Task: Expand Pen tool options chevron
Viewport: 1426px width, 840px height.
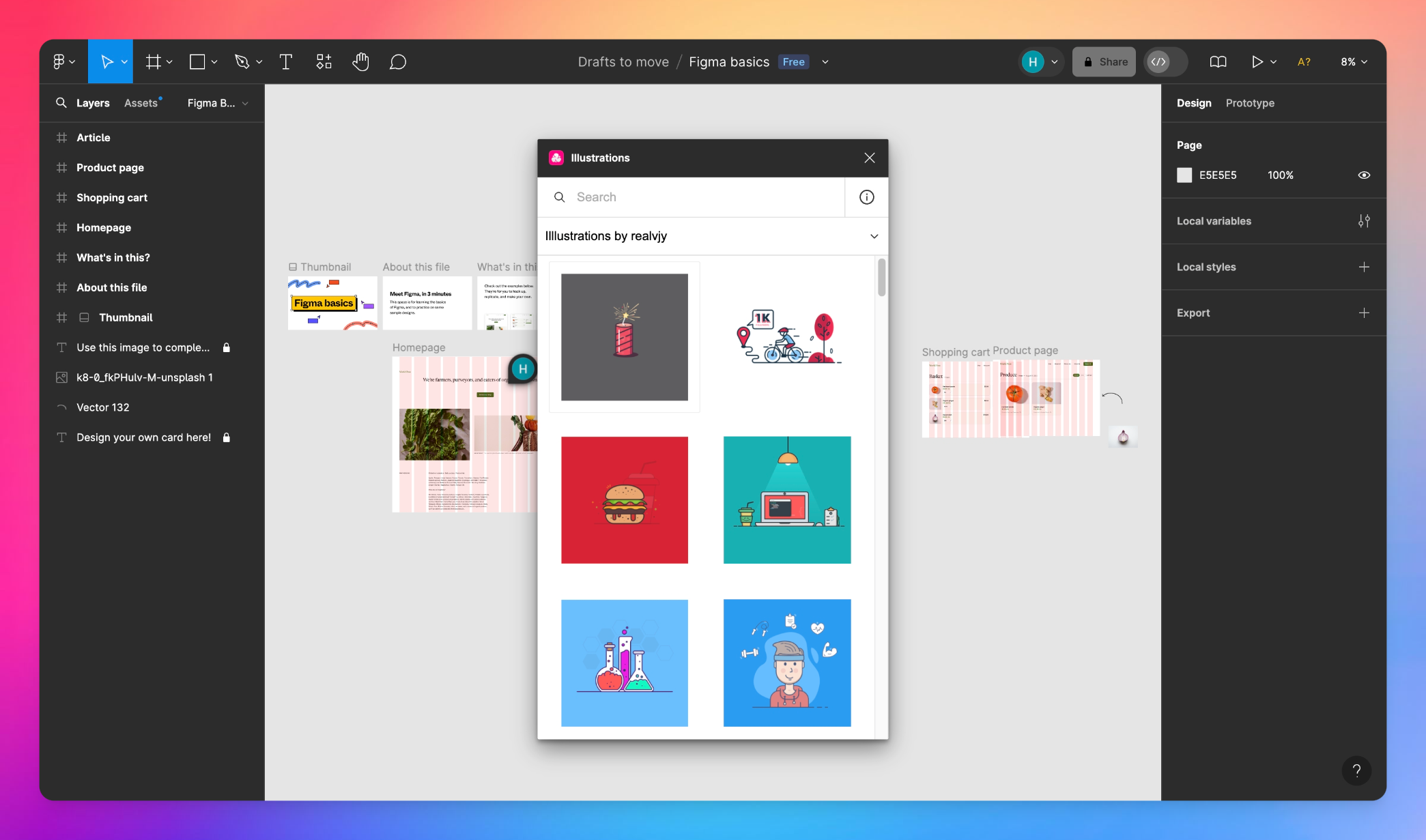Action: click(x=259, y=62)
